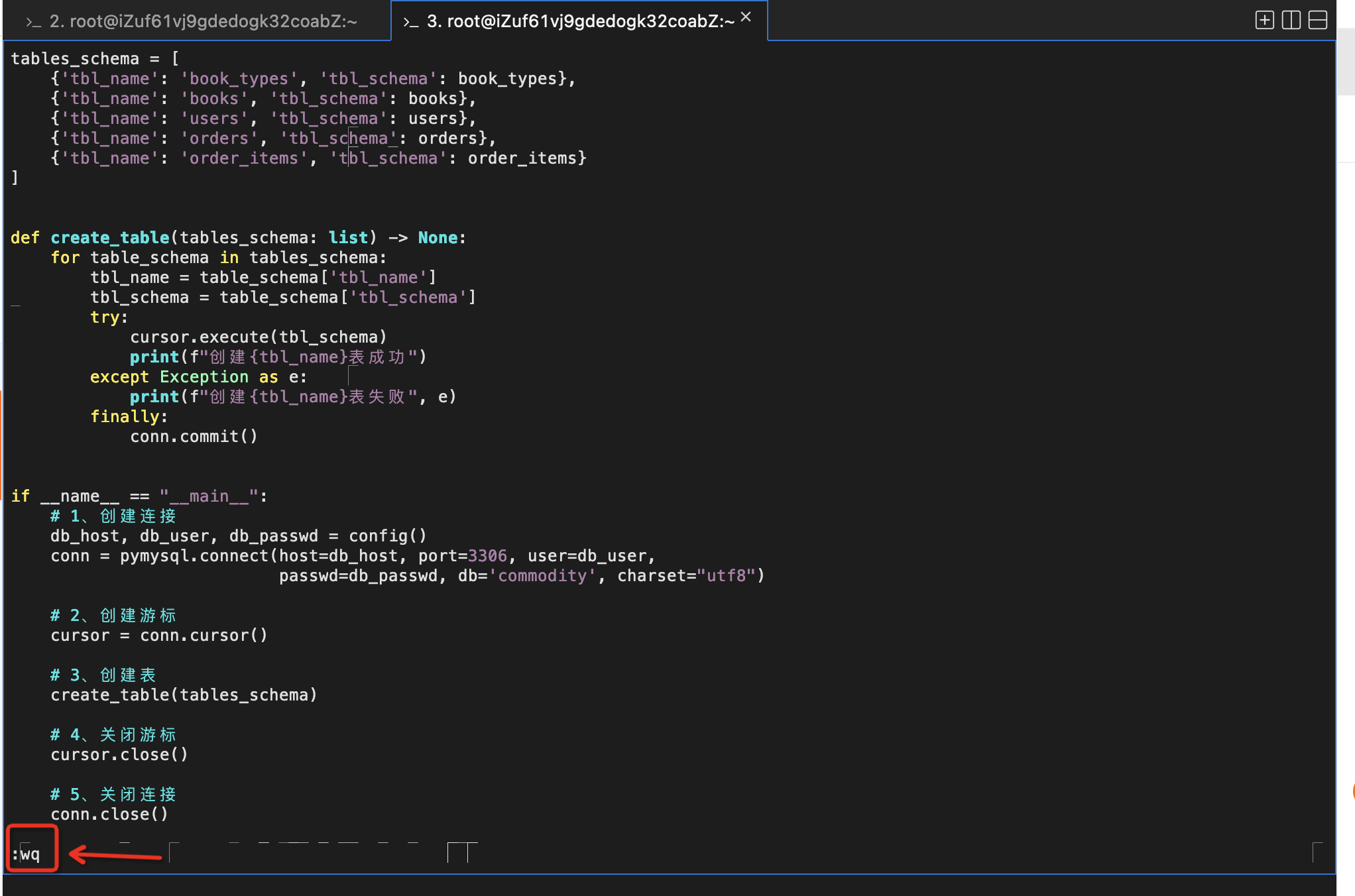This screenshot has width=1355, height=896.
Task: Click the conn.close() line
Action: [x=109, y=814]
